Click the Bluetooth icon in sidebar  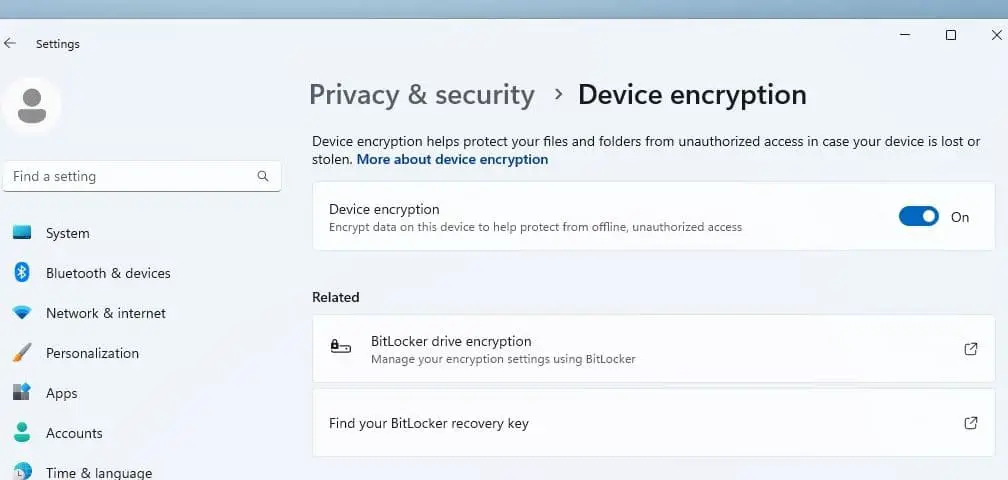pos(22,273)
